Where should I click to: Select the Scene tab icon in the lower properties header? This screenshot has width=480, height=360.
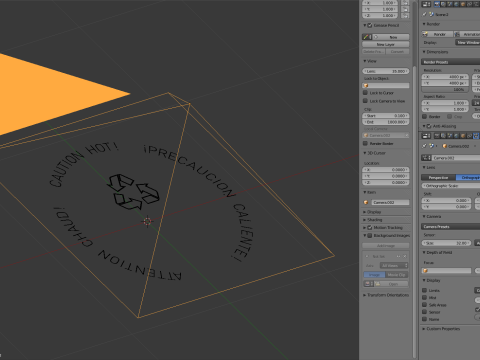click(450, 136)
